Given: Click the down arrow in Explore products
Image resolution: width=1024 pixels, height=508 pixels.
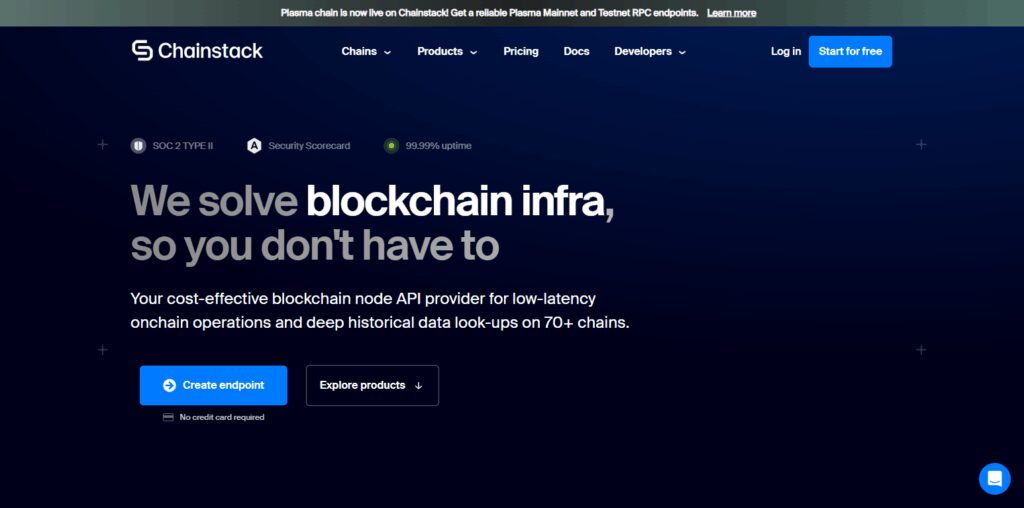Looking at the screenshot, I should tap(419, 385).
